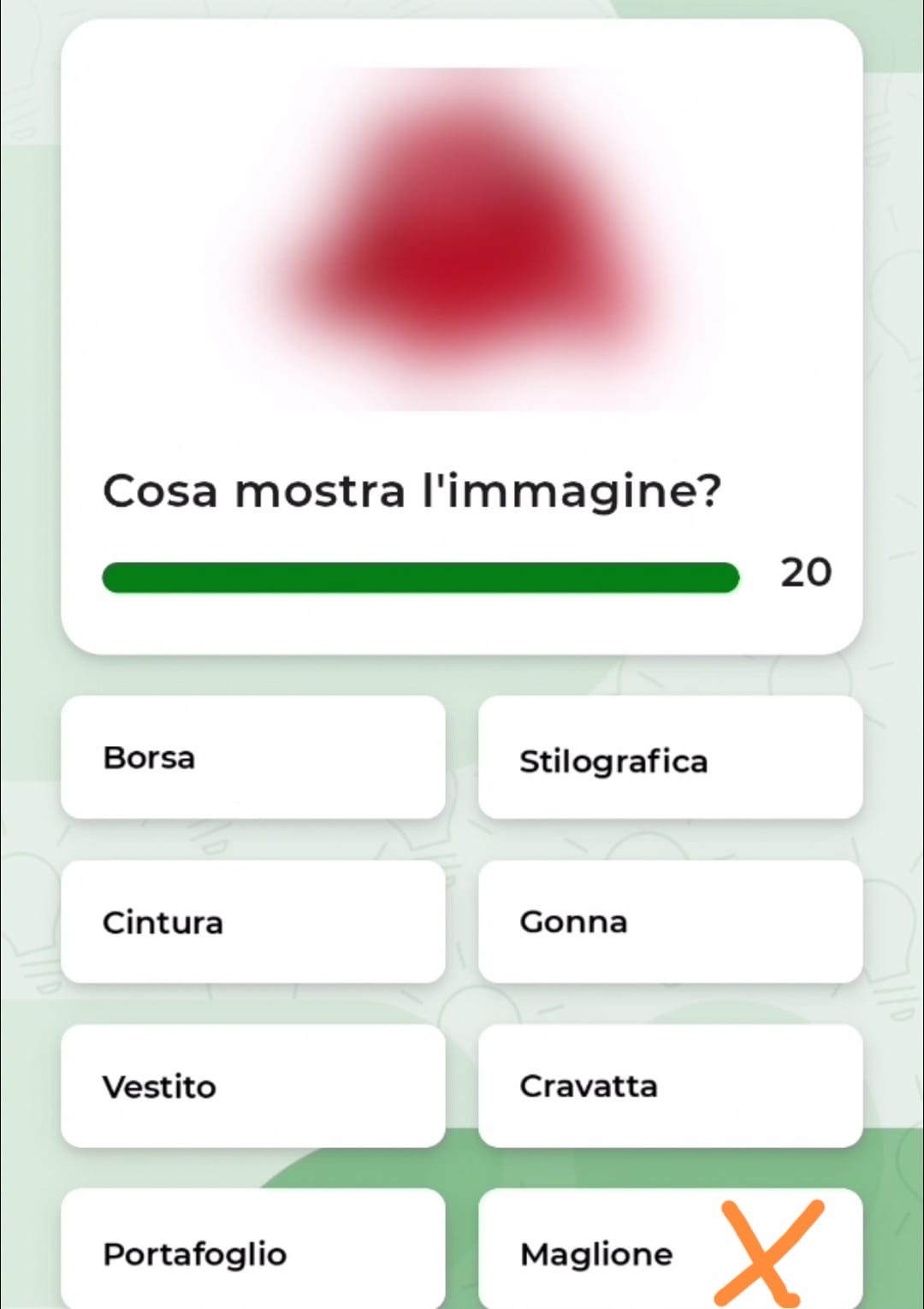Pick Cintura as the answer
The height and width of the screenshot is (1309, 924).
tap(252, 921)
